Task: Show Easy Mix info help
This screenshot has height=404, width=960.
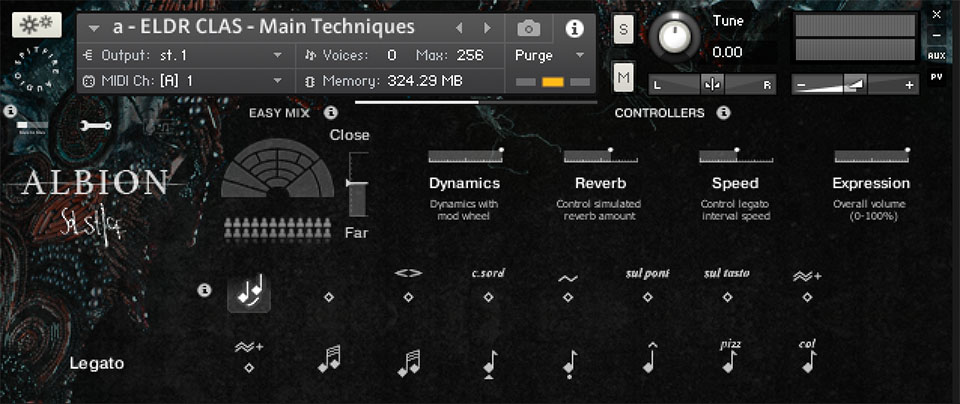Action: (331, 113)
